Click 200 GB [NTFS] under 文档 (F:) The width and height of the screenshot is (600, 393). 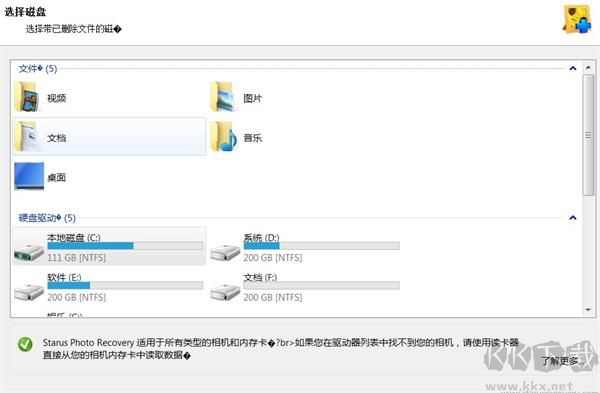pos(273,297)
